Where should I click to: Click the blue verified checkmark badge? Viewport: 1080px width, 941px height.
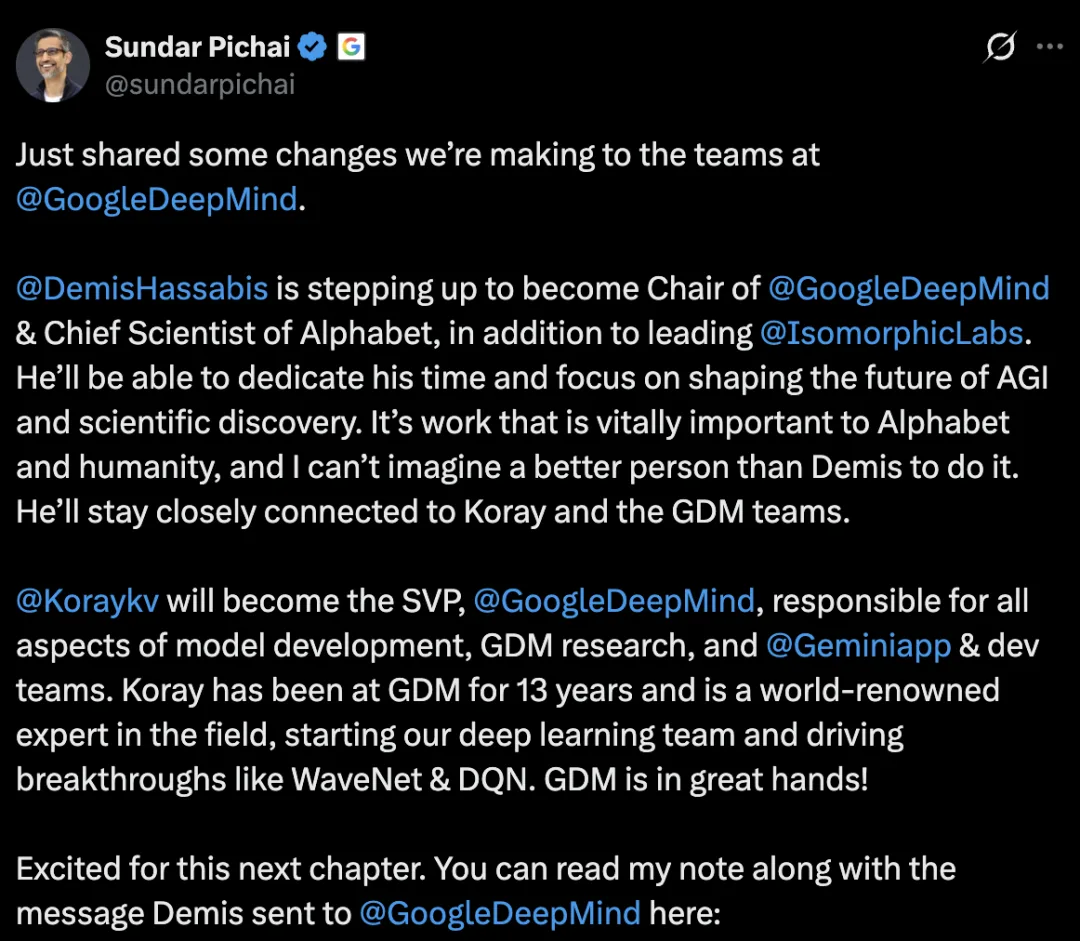pos(313,47)
